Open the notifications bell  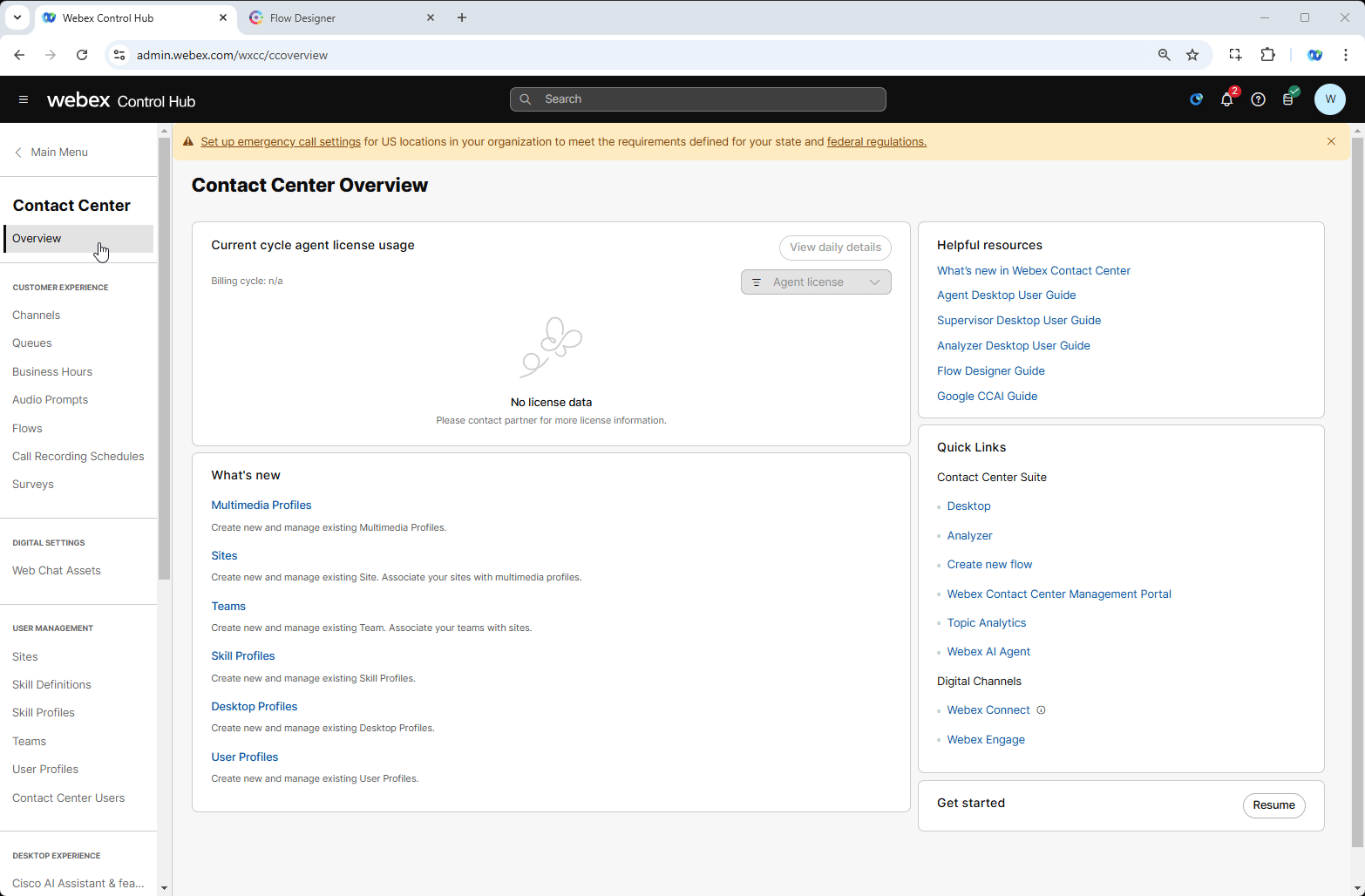[1227, 99]
